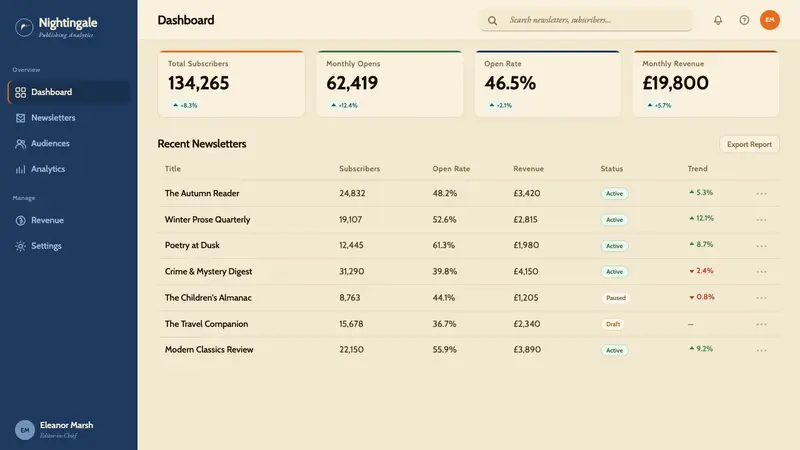The height and width of the screenshot is (450, 800).
Task: Open more options for Winter Prose Quarterly
Action: click(x=762, y=220)
